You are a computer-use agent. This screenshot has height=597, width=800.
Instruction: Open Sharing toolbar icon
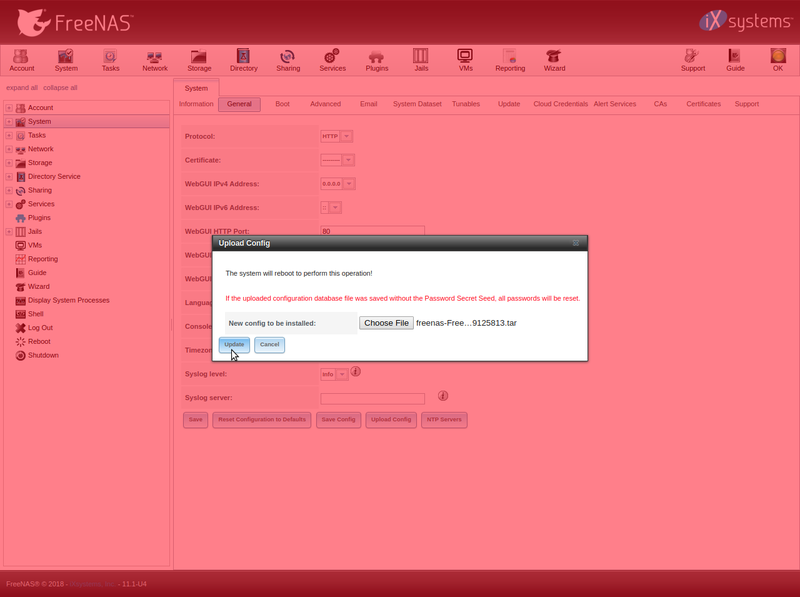288,60
